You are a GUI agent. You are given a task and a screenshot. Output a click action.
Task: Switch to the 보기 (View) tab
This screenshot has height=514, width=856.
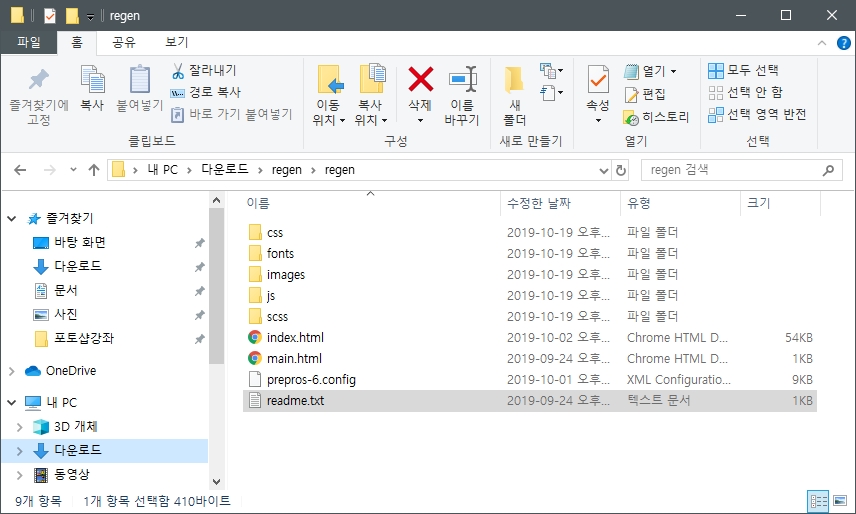[x=176, y=43]
